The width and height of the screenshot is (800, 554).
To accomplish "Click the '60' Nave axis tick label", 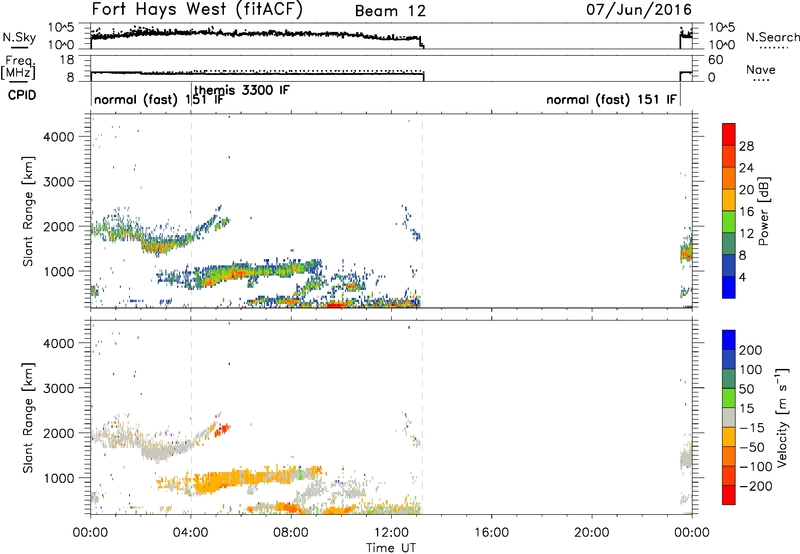I will pos(716,60).
